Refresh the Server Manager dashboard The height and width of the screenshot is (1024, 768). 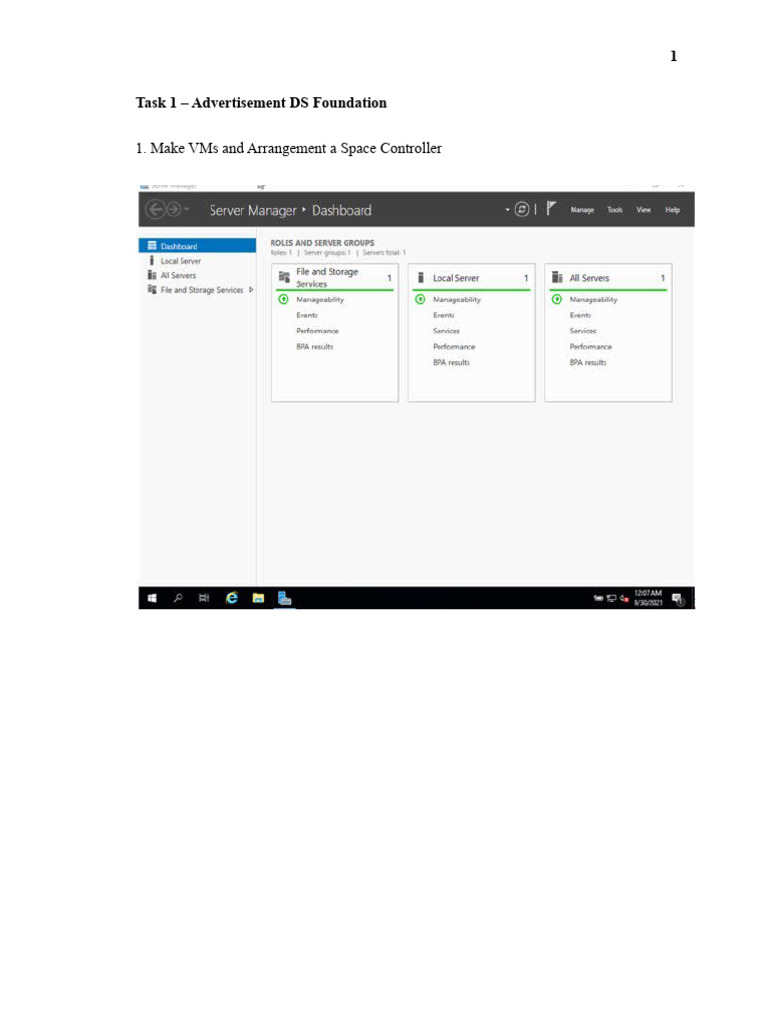(x=521, y=209)
